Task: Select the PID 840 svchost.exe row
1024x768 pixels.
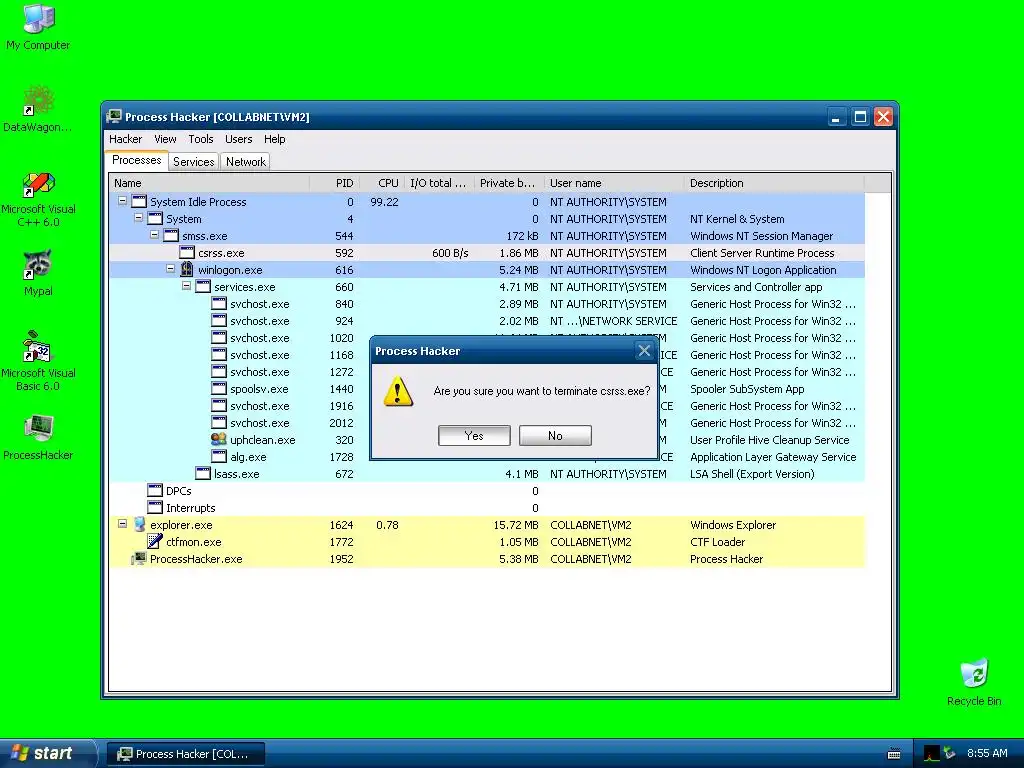Action: [x=487, y=304]
